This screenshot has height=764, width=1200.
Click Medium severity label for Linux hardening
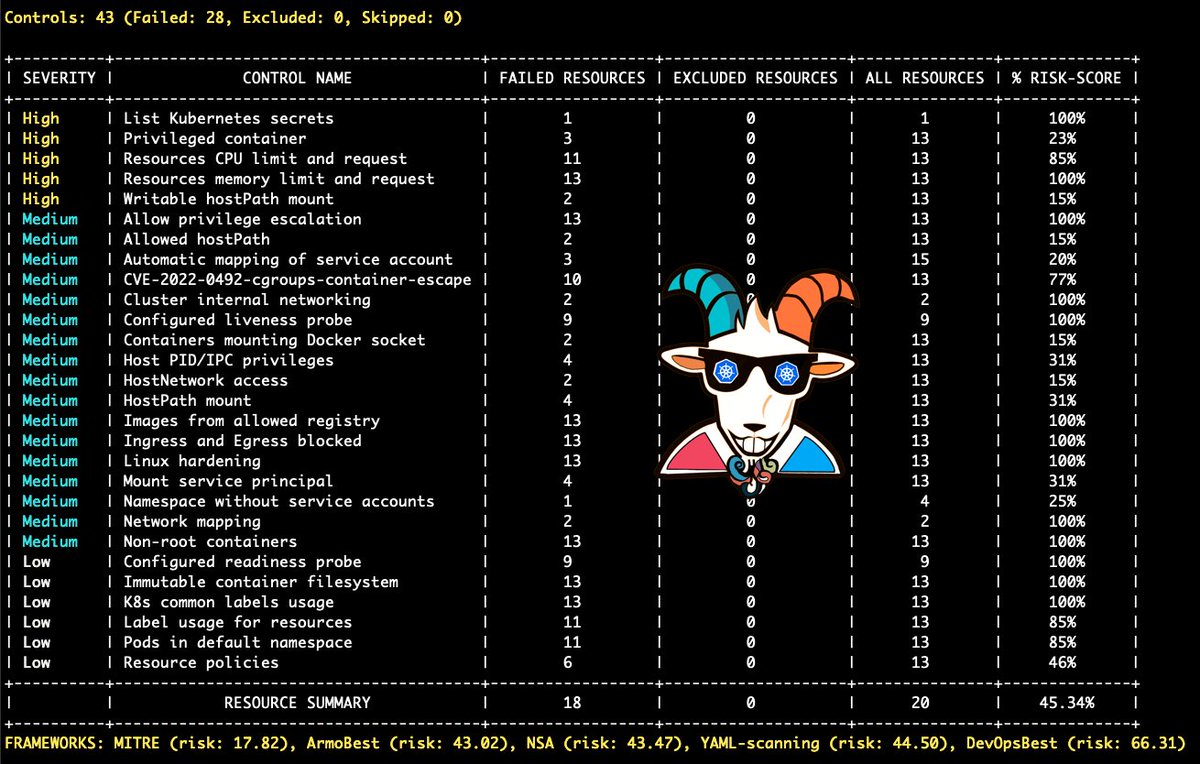(50, 461)
